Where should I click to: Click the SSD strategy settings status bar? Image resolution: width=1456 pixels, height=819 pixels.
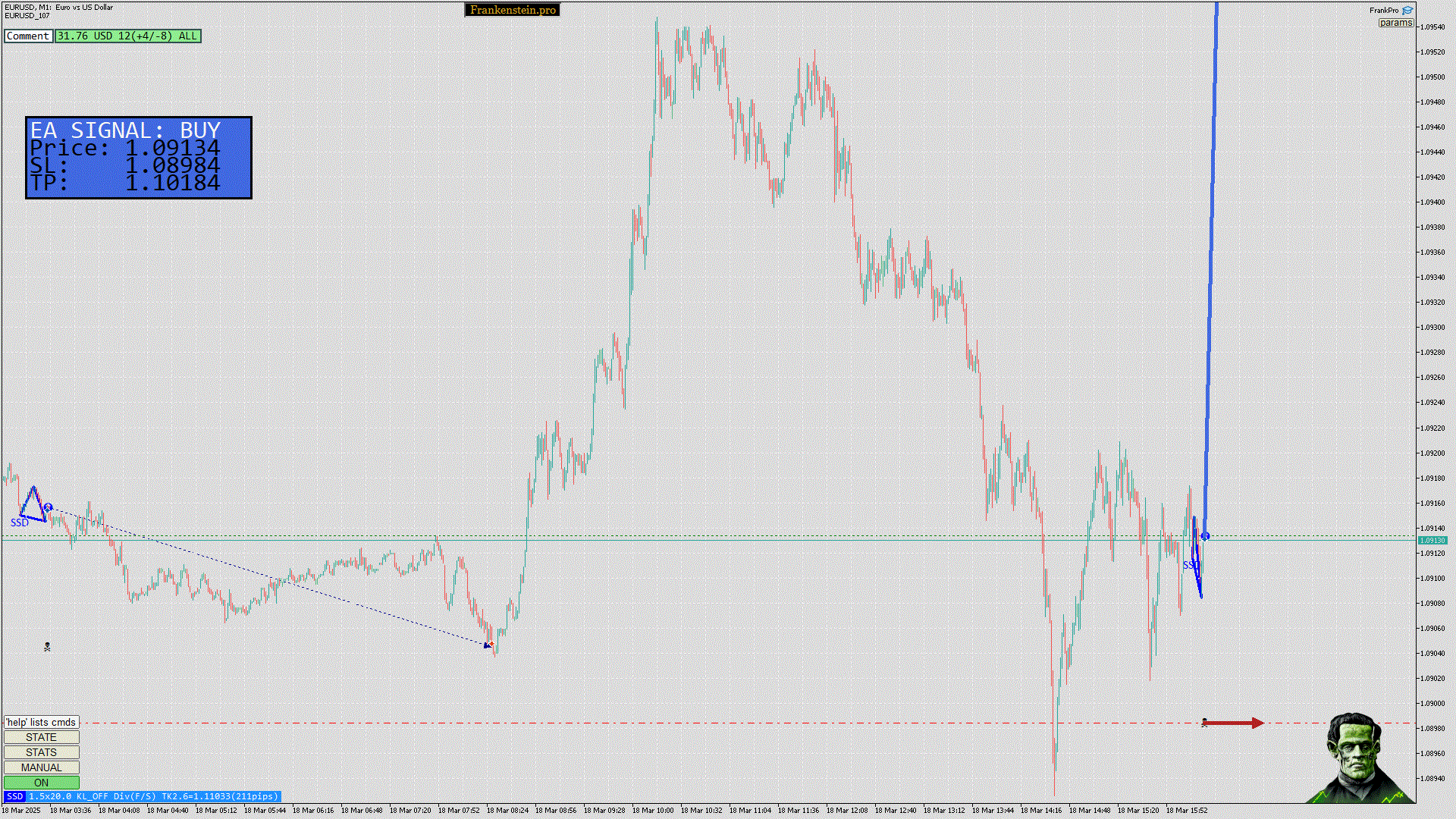(153, 796)
